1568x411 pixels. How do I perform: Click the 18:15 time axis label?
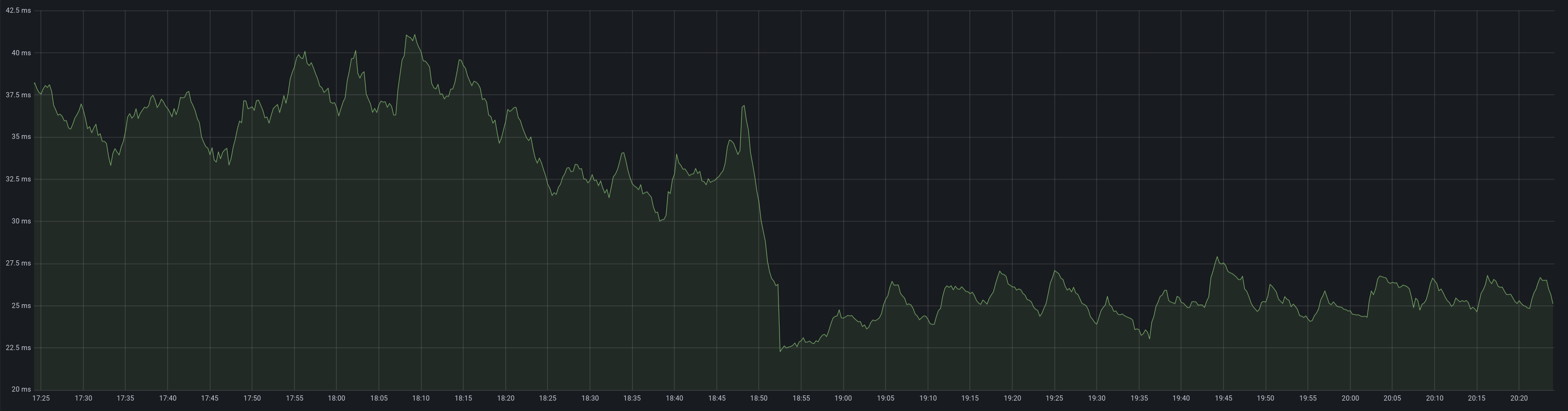pyautogui.click(x=463, y=398)
